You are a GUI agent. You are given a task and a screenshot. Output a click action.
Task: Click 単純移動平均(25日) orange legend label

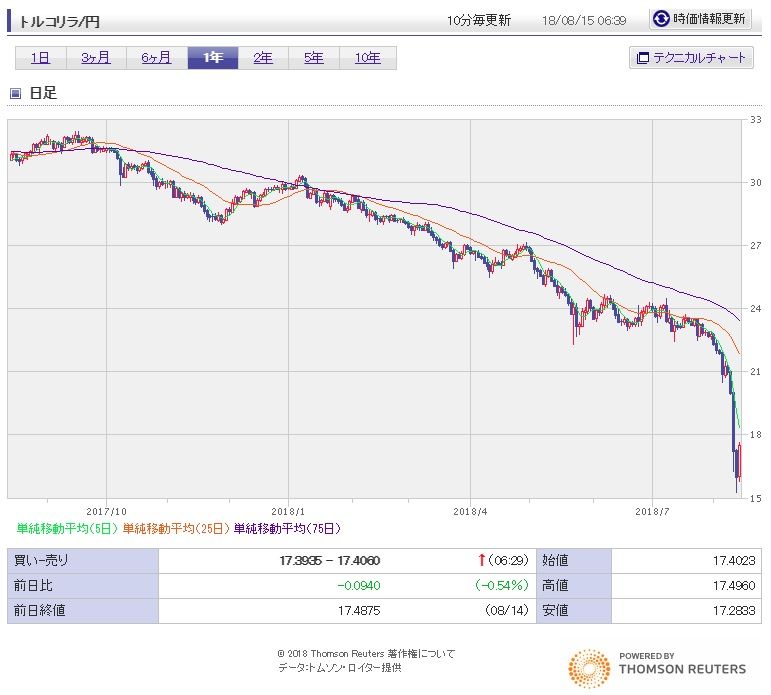pos(176,528)
